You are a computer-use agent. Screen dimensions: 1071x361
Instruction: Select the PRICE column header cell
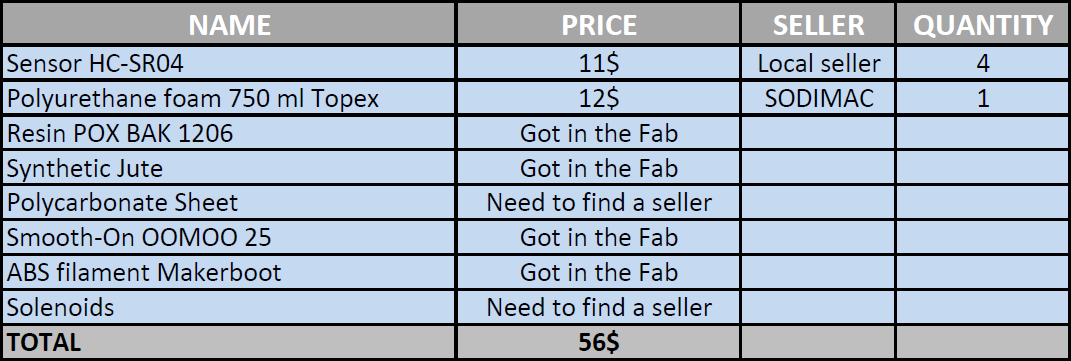tap(599, 25)
